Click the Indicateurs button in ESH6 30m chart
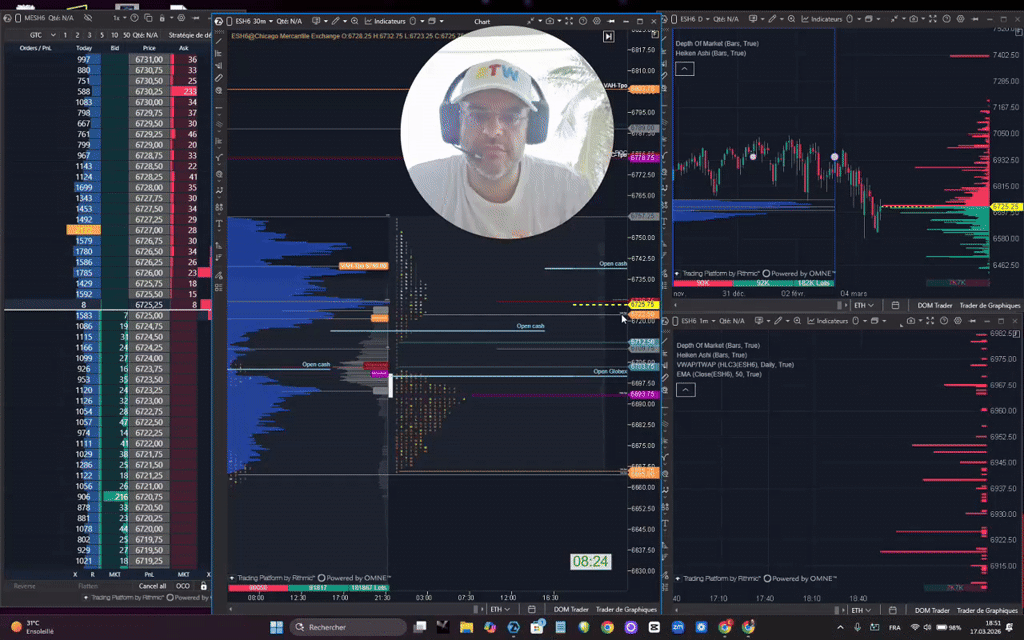 [385, 21]
